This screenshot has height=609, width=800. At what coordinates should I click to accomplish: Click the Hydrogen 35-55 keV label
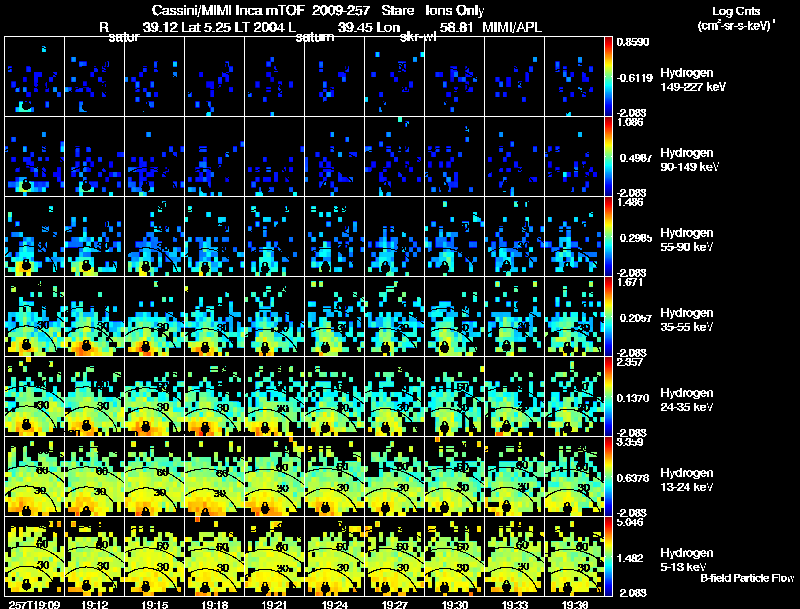click(687, 320)
